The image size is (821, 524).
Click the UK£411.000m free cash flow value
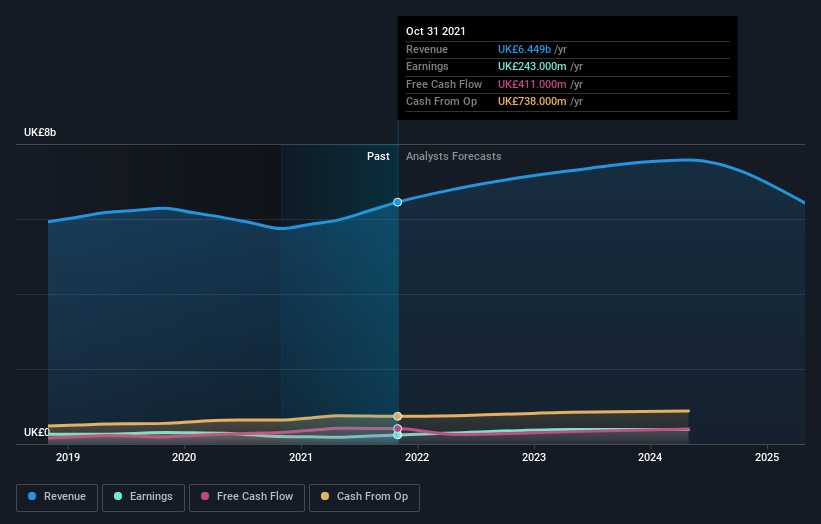(x=532, y=84)
